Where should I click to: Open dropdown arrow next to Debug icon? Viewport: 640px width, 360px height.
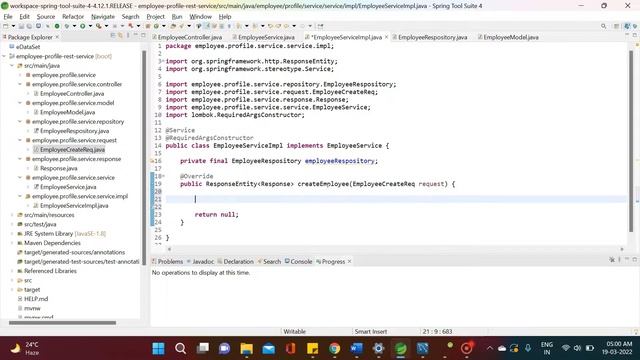point(74,26)
